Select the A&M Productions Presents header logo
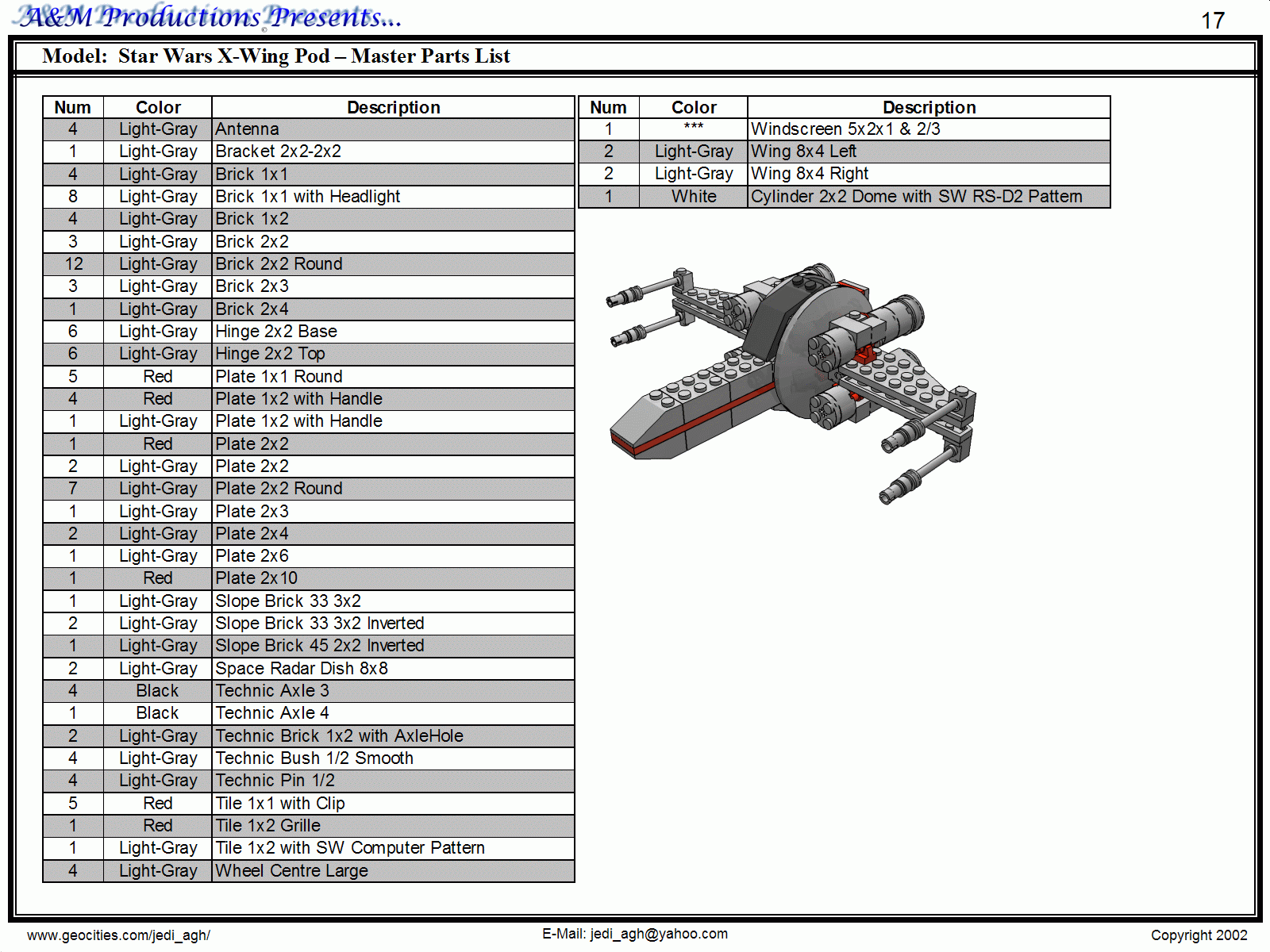1270x952 pixels. [210, 17]
